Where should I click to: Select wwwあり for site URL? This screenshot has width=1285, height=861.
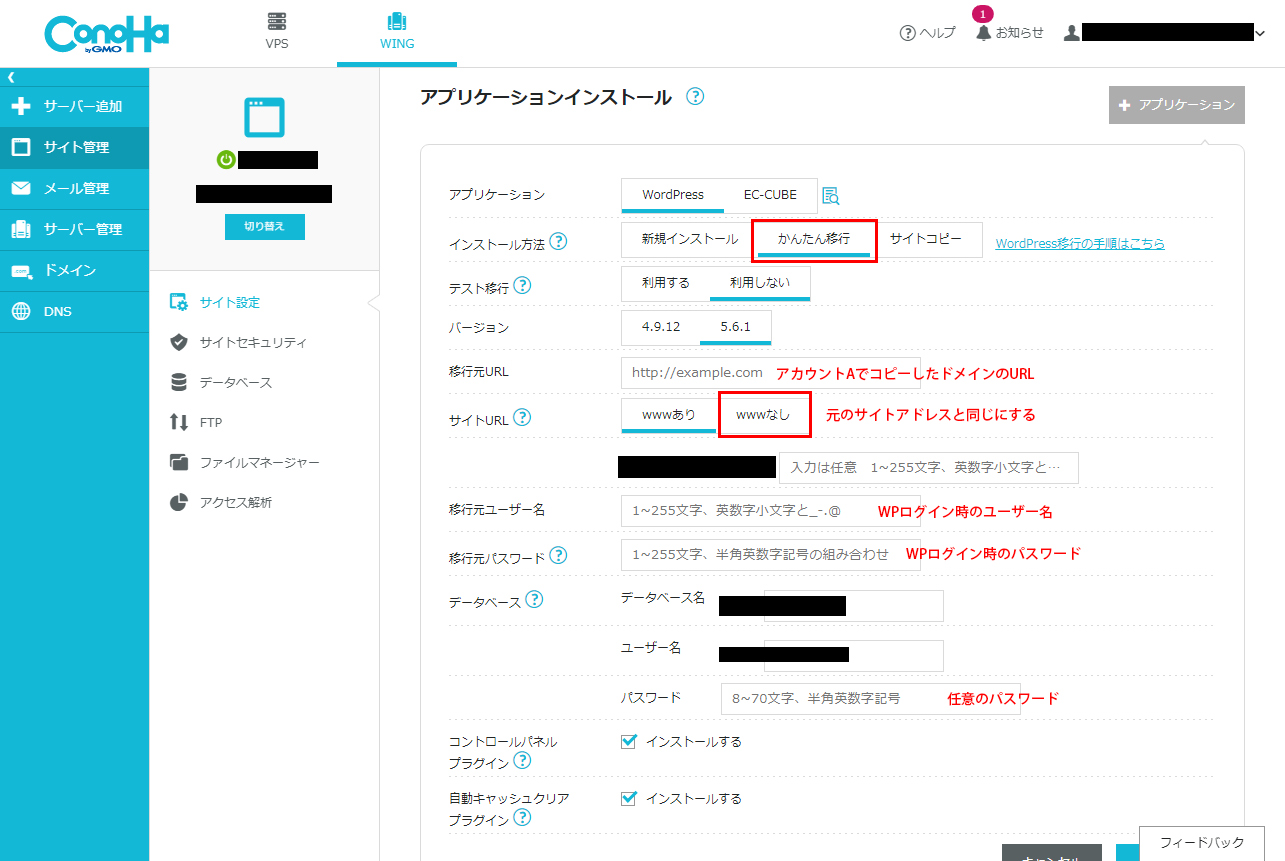(x=669, y=415)
